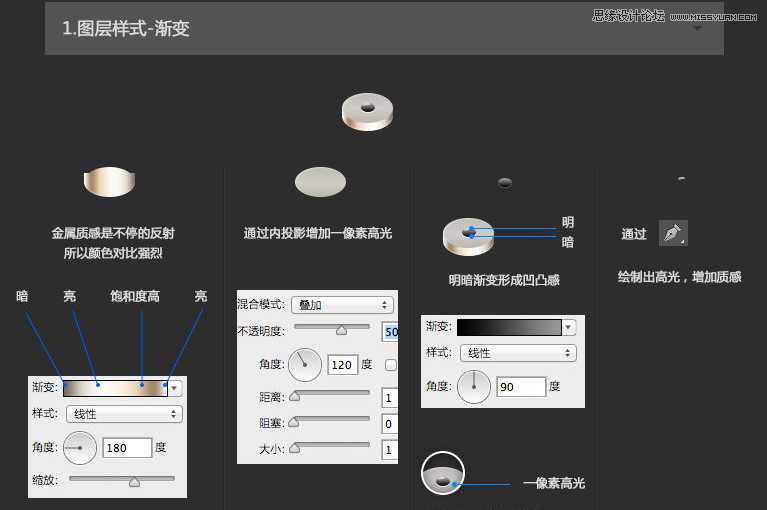Click the angle dial set to 90
767x510 pixels.
coord(474,387)
